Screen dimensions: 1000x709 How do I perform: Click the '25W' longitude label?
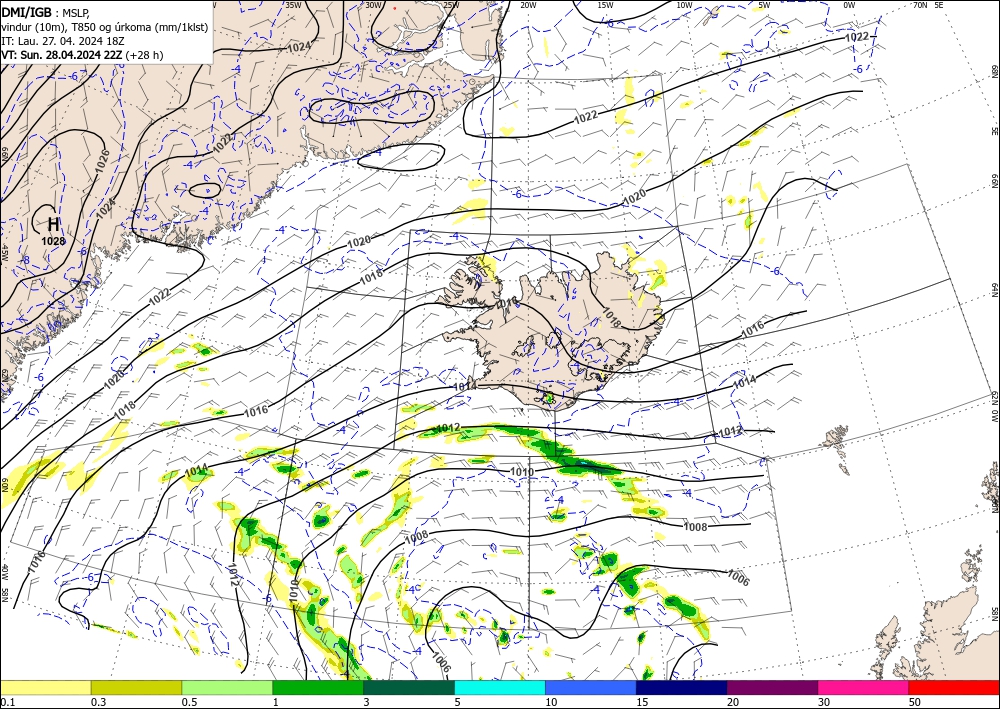pyautogui.click(x=451, y=5)
